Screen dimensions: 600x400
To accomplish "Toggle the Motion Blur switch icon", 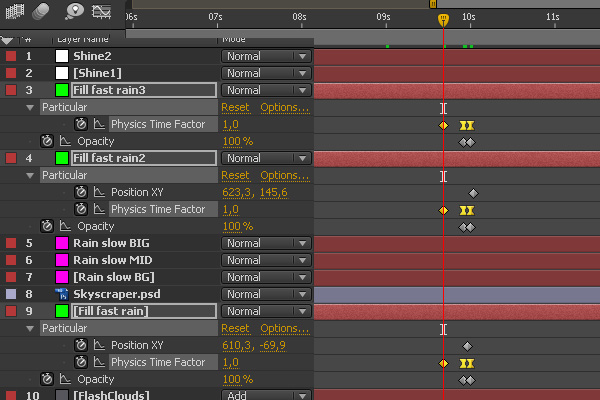I will [41, 11].
